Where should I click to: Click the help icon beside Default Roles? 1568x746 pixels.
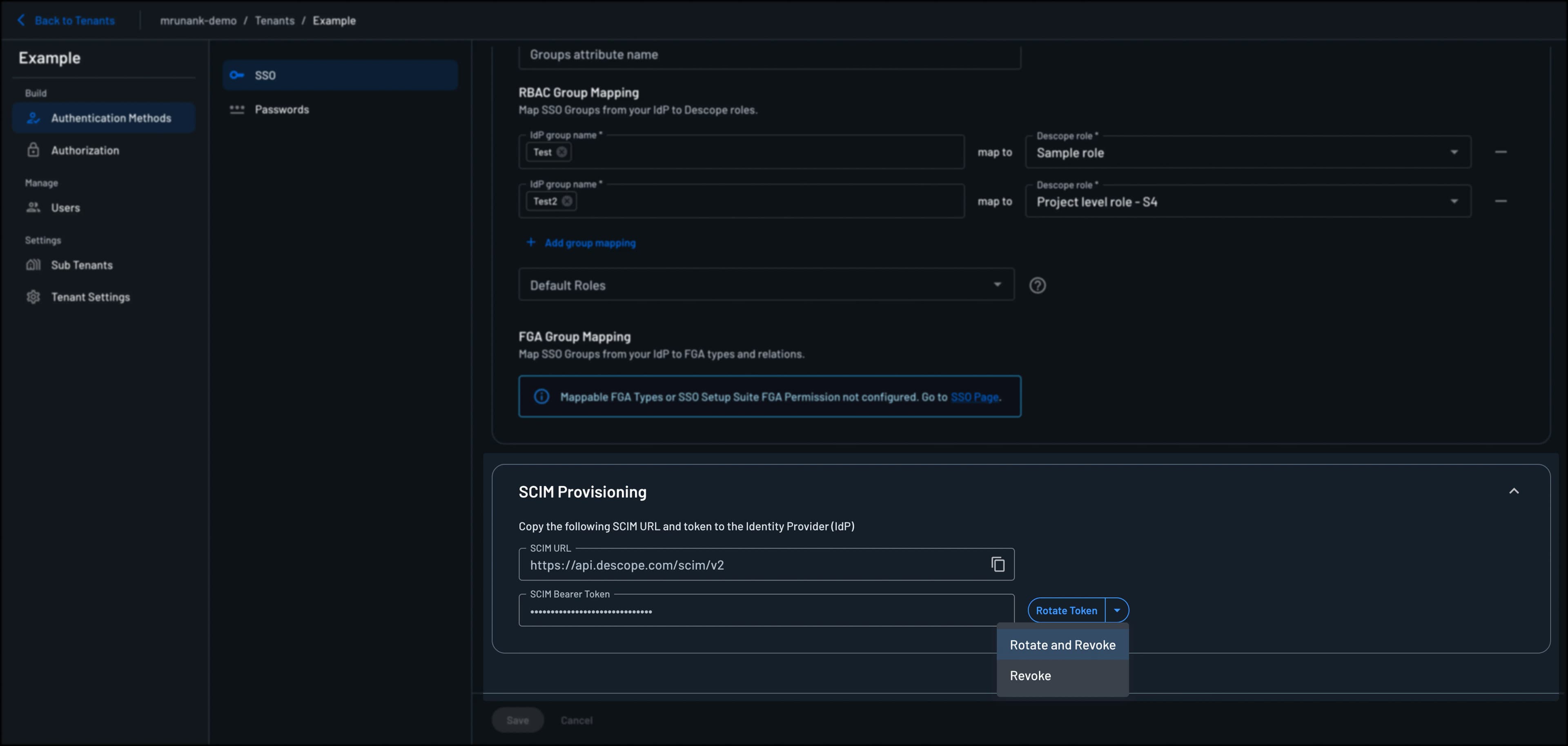(x=1038, y=285)
